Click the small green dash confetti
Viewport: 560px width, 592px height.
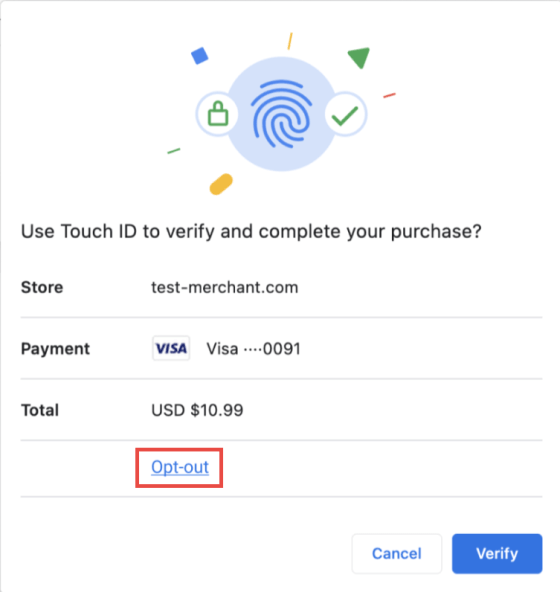(174, 151)
